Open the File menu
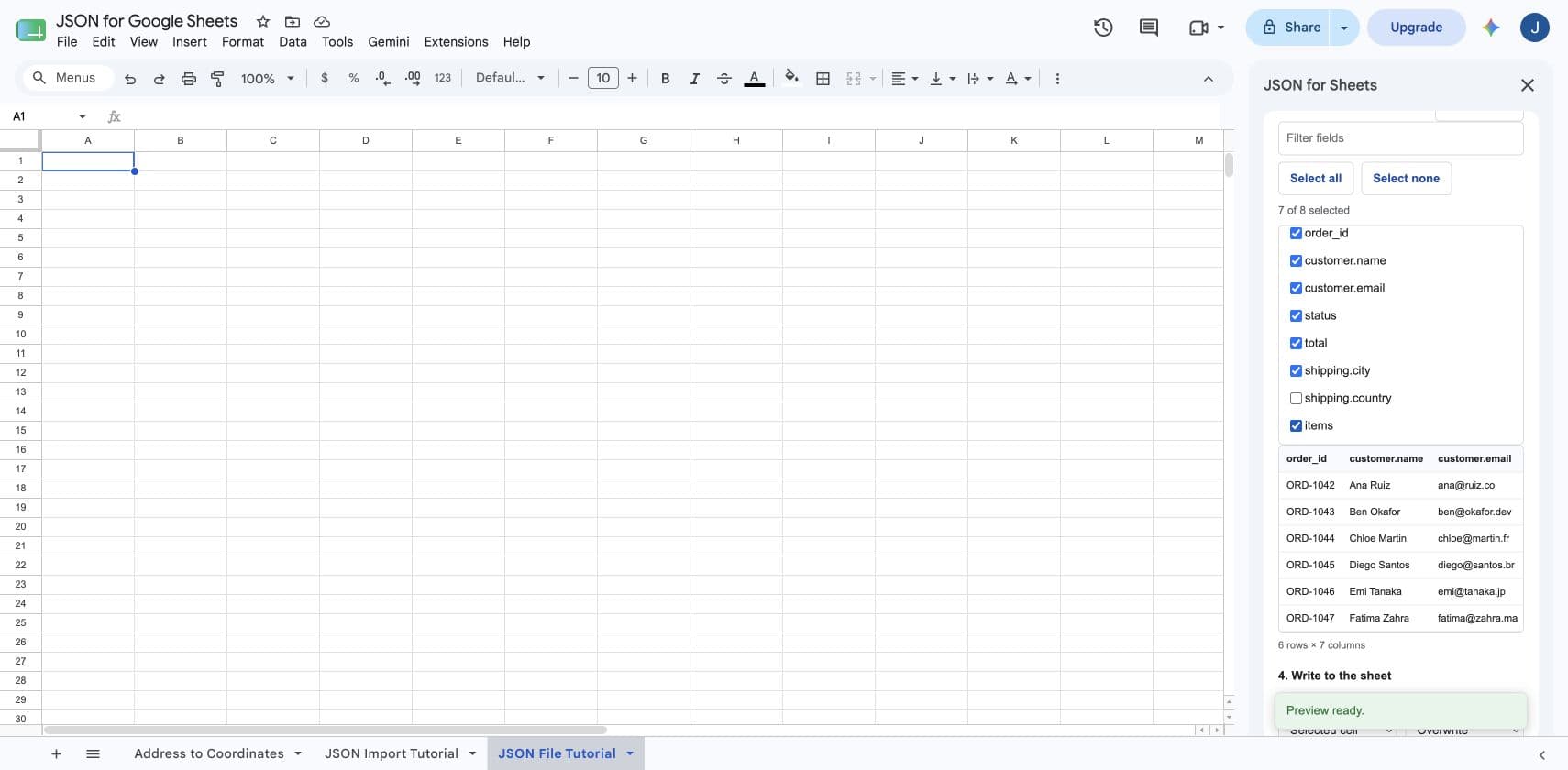 pyautogui.click(x=67, y=42)
